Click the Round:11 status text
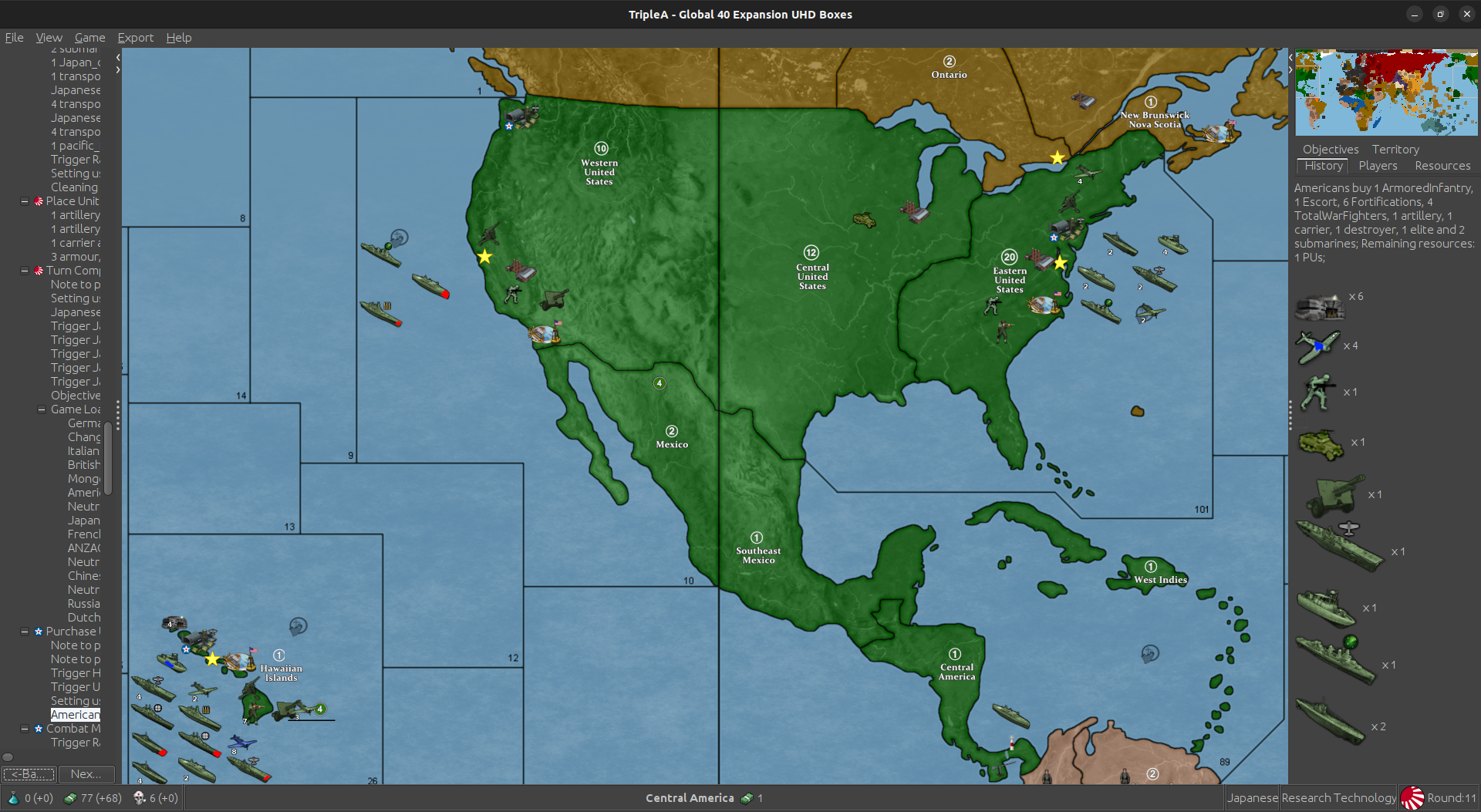Image resolution: width=1481 pixels, height=812 pixels. coord(1451,798)
